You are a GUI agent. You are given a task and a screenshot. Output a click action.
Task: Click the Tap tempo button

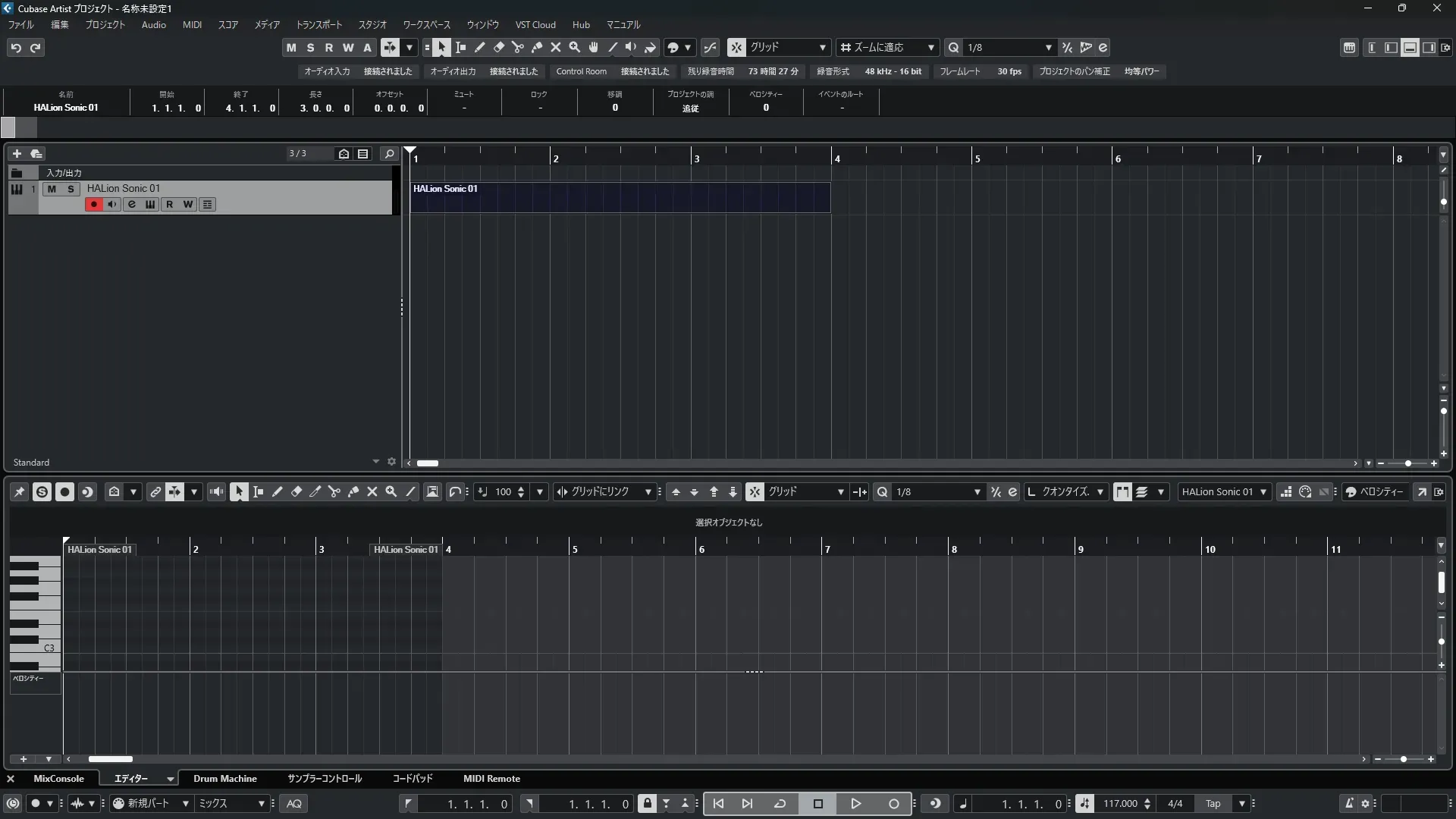pyautogui.click(x=1213, y=804)
